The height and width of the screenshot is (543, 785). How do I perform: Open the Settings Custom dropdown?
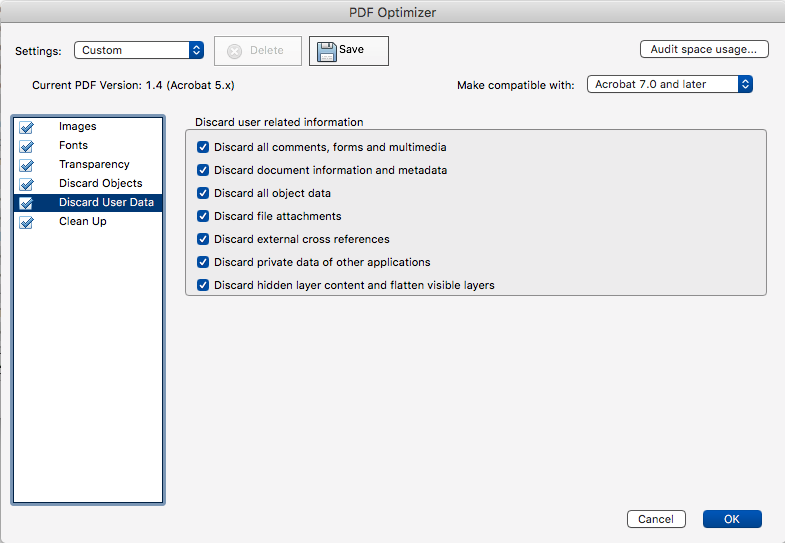pyautogui.click(x=139, y=50)
